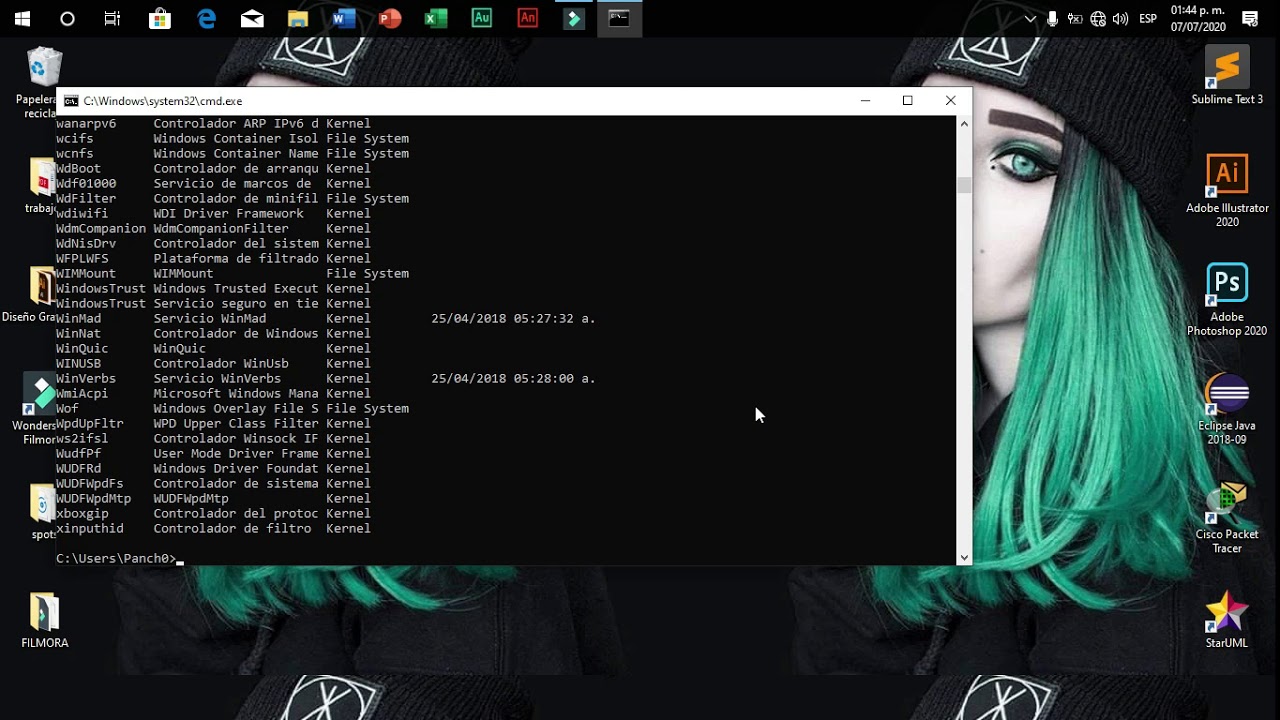This screenshot has height=720, width=1280.
Task: Select Eclipse Java 2018-09 desktop icon
Action: coord(1227,409)
